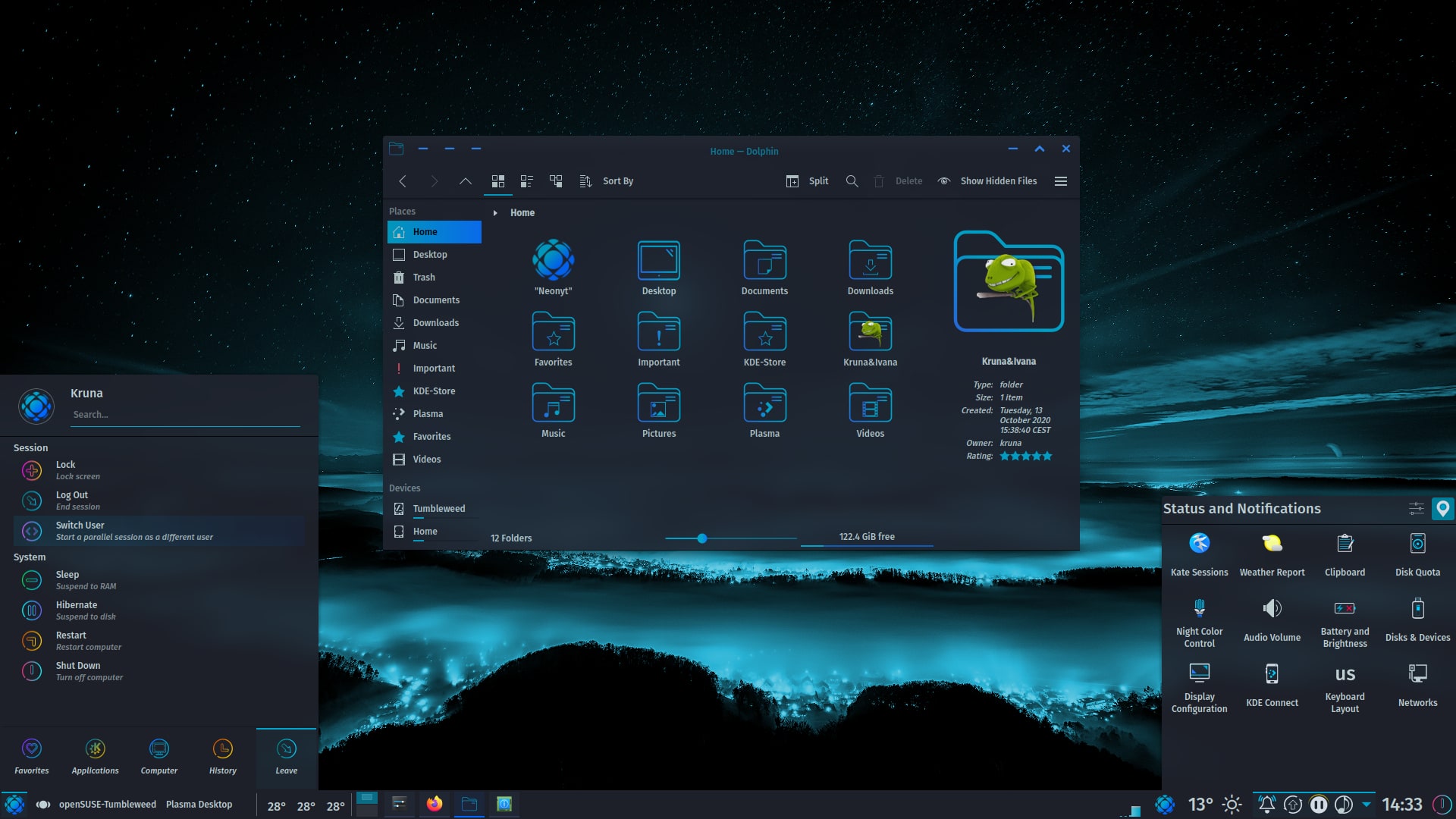The width and height of the screenshot is (1456, 819).
Task: Open Disk Quota tray entry
Action: pos(1417,555)
